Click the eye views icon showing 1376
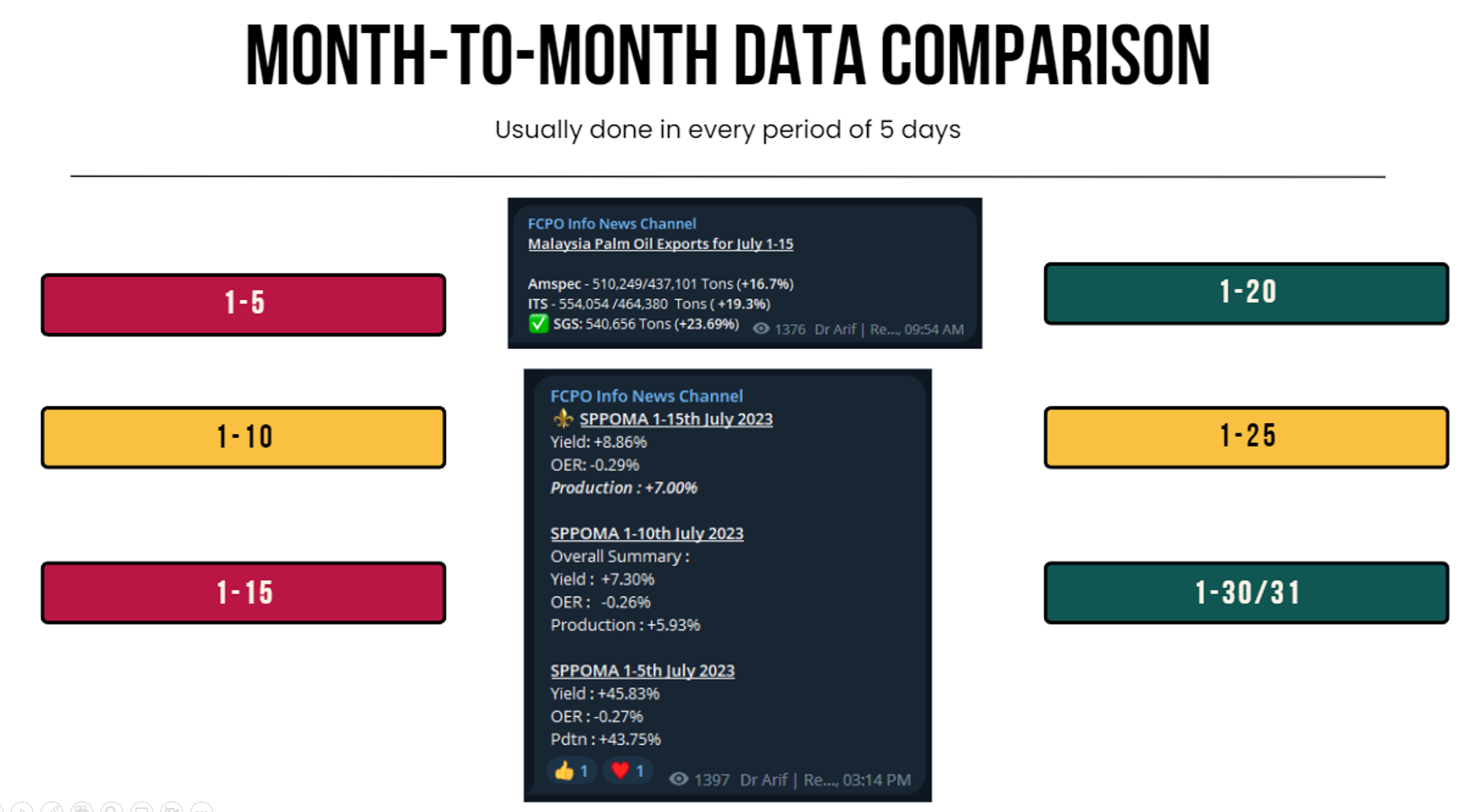The height and width of the screenshot is (812, 1481). pyautogui.click(x=760, y=329)
